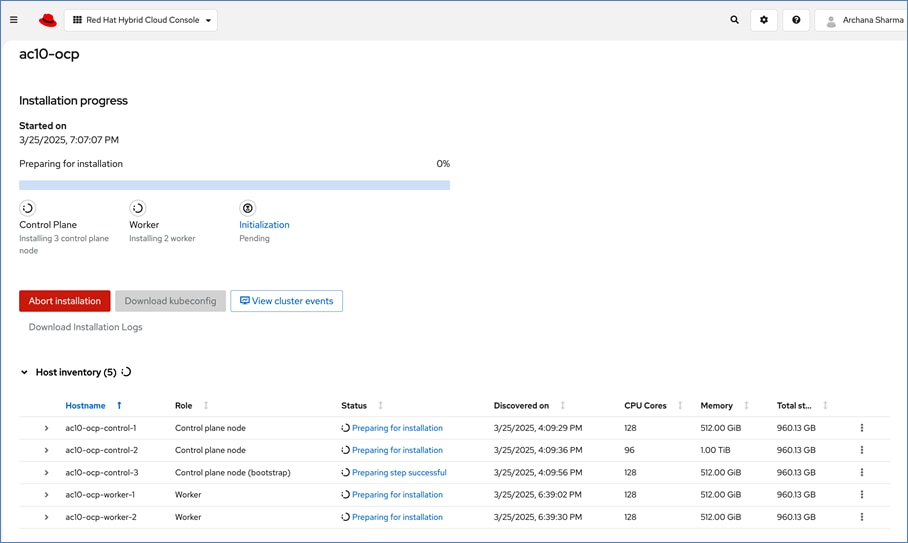
Task: Click the 3/25/2025, 6:39:30 PM timestamp
Action: coord(538,517)
